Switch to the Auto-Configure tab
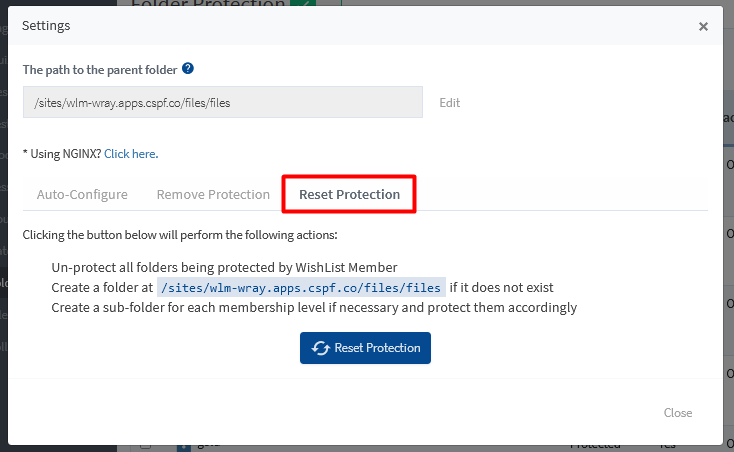734x452 pixels. [82, 194]
